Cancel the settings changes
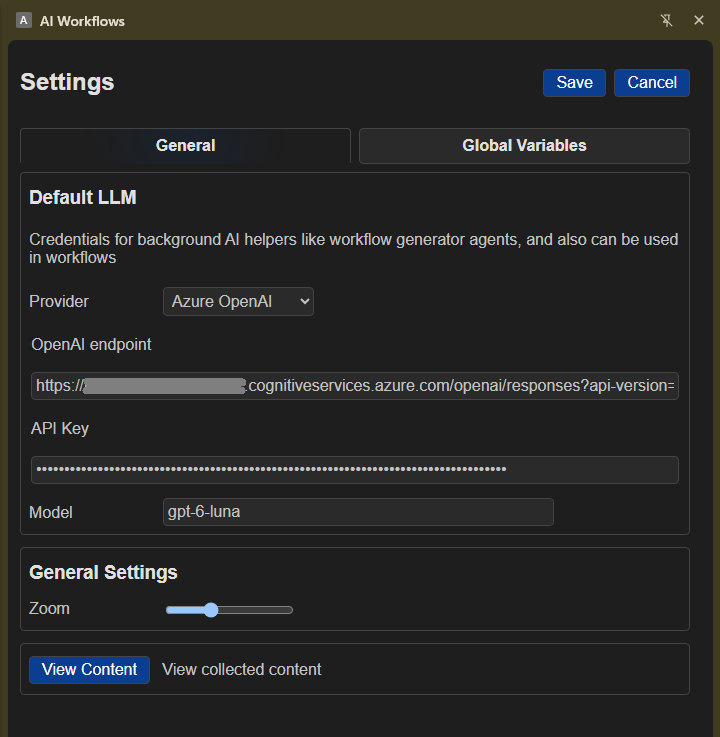Image resolution: width=720 pixels, height=737 pixels. tap(652, 83)
